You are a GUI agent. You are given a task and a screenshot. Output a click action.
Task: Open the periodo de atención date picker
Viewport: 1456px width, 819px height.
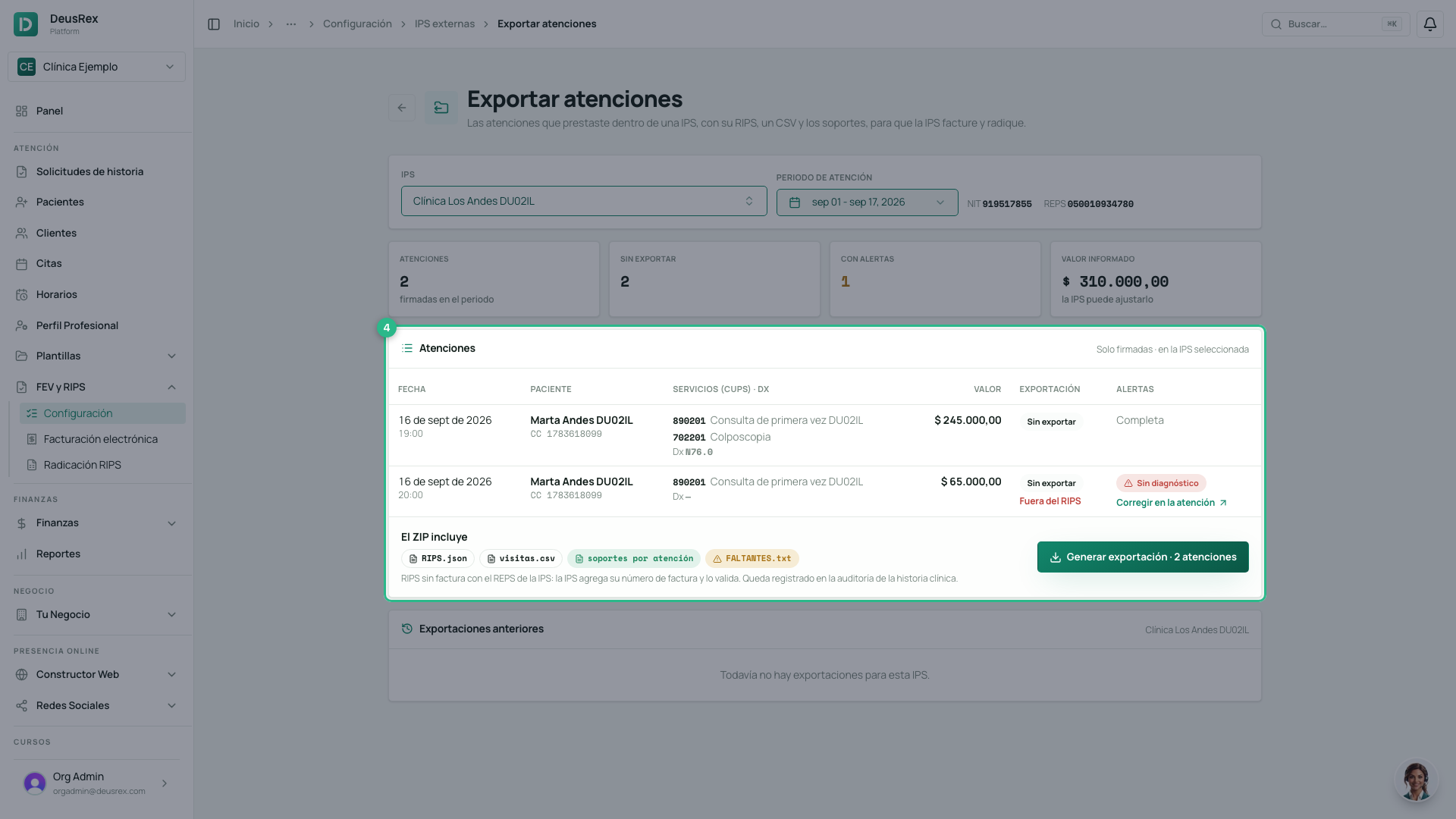tap(867, 202)
